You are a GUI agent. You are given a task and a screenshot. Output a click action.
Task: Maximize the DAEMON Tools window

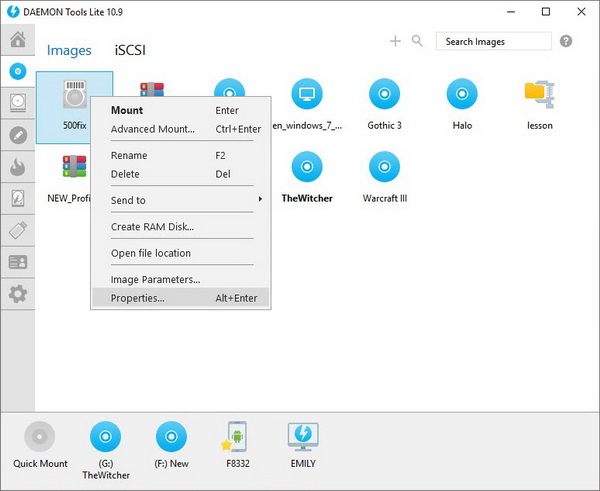(x=546, y=12)
